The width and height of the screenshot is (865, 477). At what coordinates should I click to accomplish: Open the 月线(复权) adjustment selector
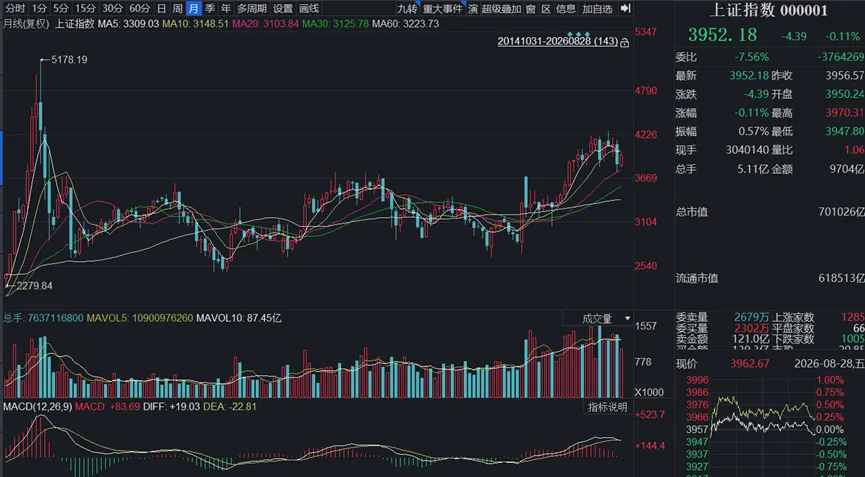click(x=26, y=24)
